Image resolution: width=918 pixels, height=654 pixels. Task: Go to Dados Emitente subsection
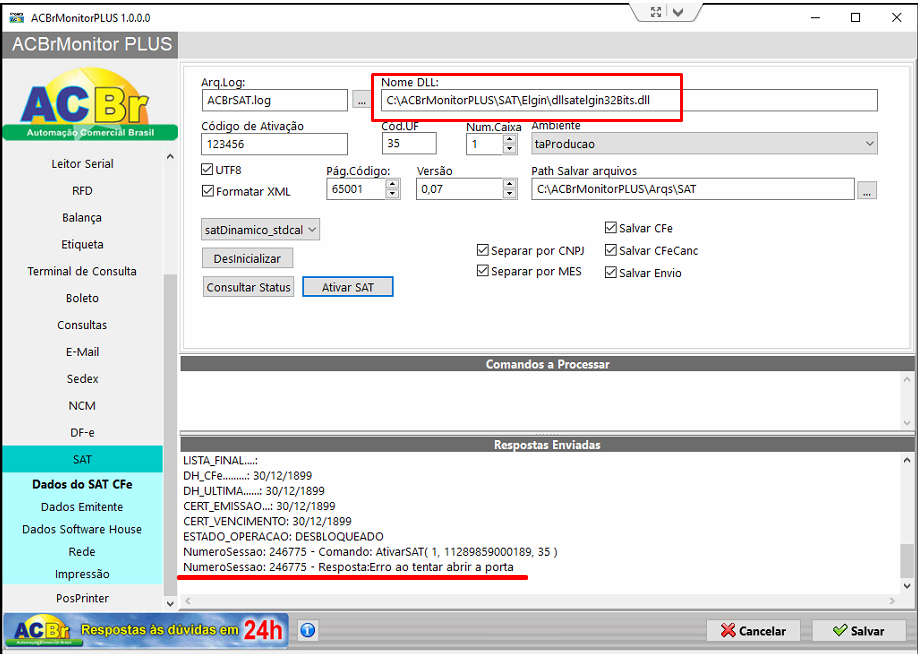tap(83, 507)
